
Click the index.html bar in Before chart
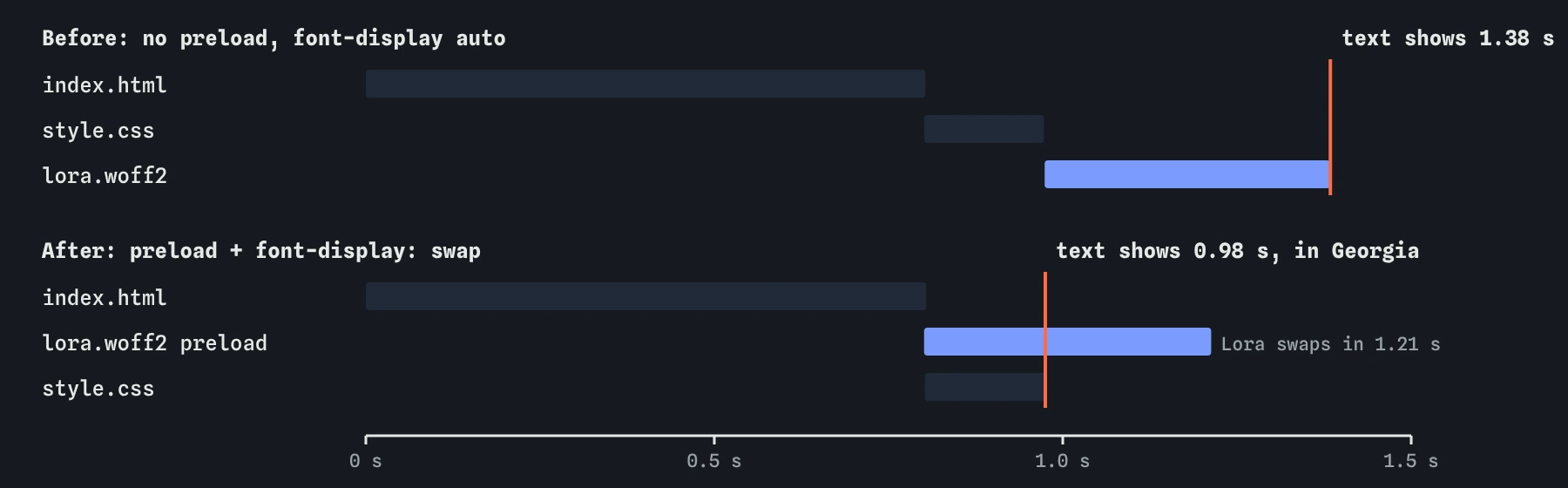(645, 84)
